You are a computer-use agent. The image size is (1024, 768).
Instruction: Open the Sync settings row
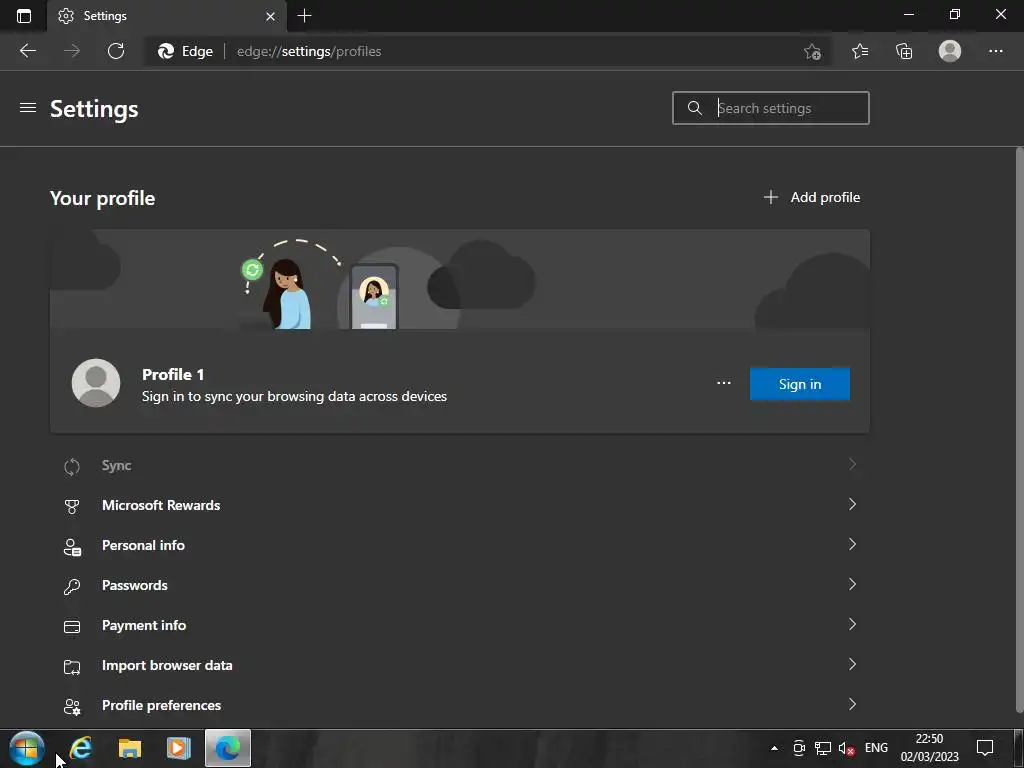click(460, 465)
